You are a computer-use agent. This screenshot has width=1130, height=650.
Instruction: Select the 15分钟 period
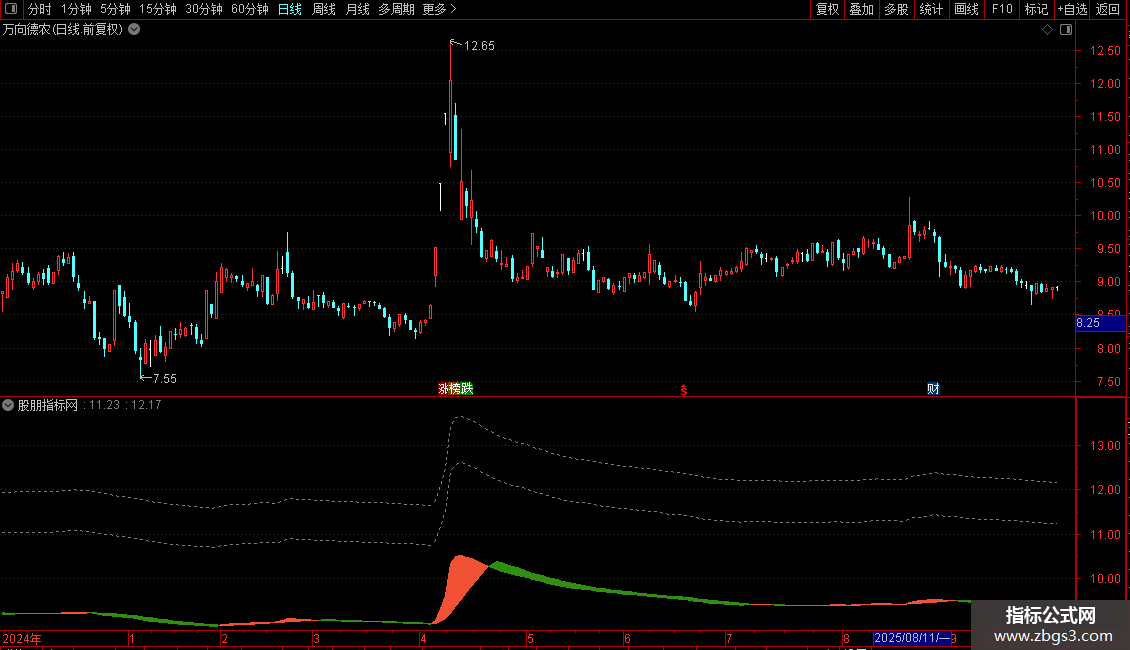[157, 9]
